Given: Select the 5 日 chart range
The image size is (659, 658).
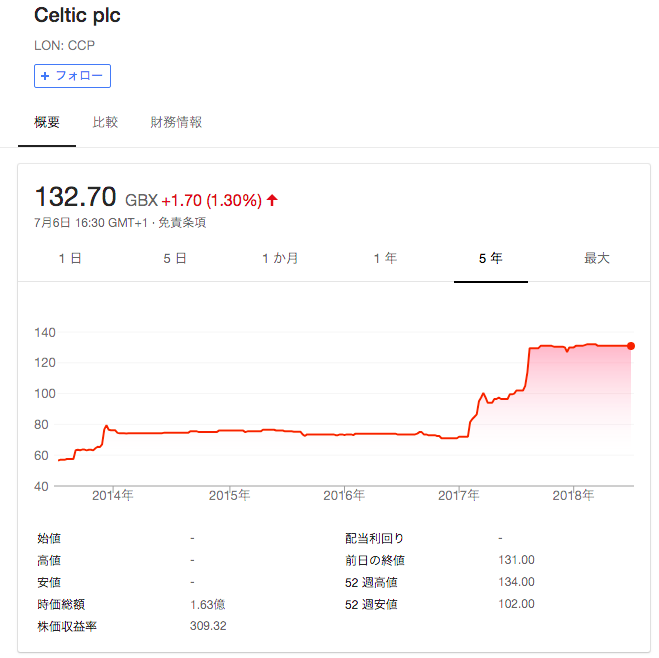Looking at the screenshot, I should [175, 258].
